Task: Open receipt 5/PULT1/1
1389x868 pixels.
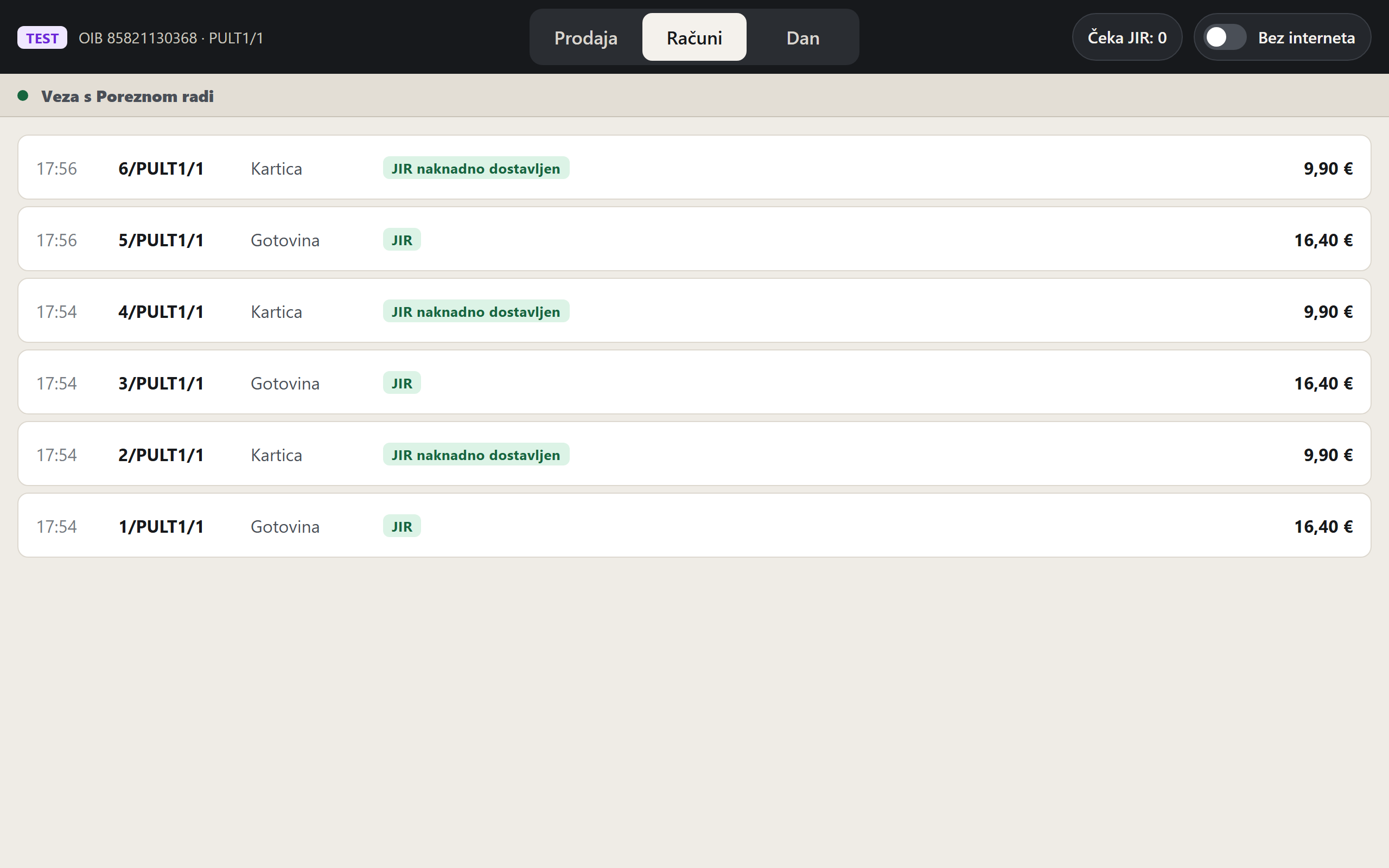Action: click(x=694, y=239)
